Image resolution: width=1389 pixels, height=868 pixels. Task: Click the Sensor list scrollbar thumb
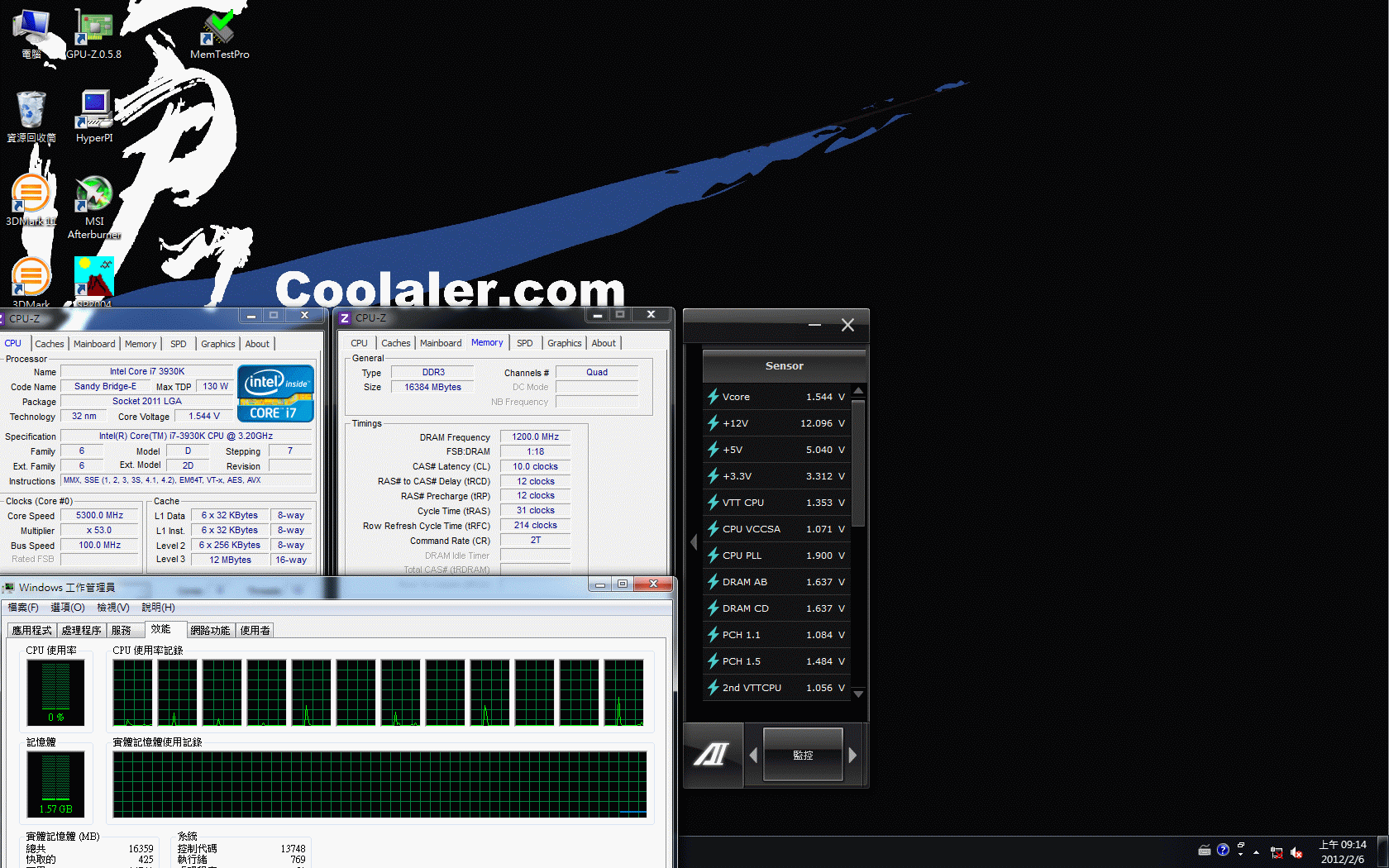tap(858, 463)
